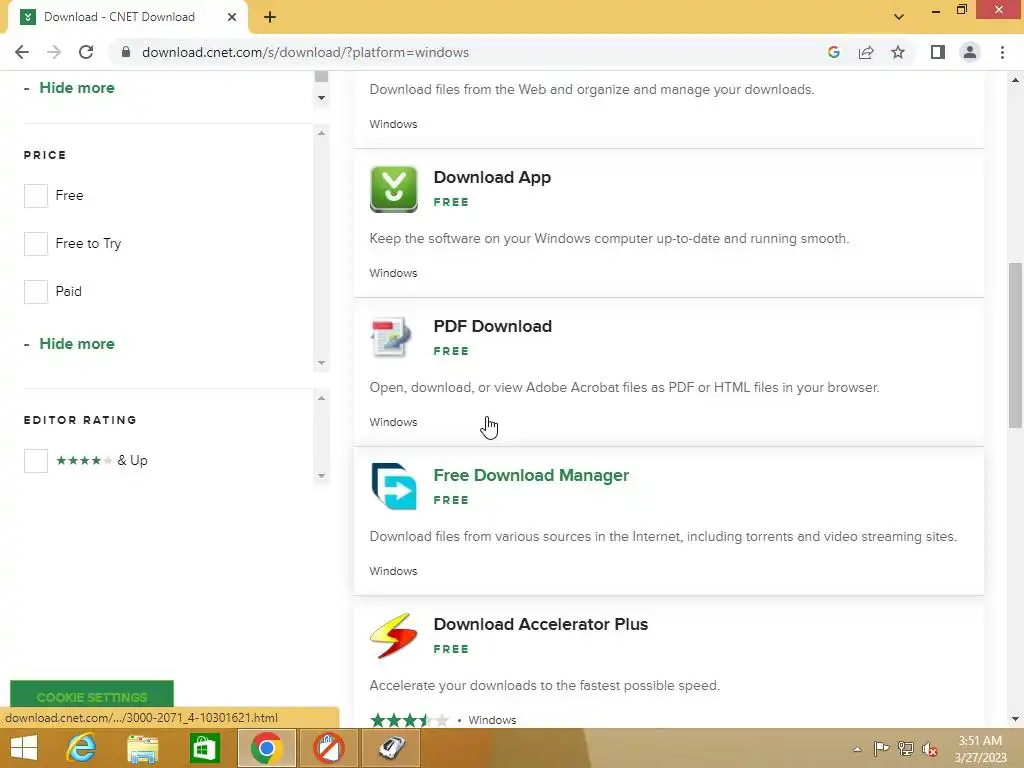Click the top Hide more link

76,88
